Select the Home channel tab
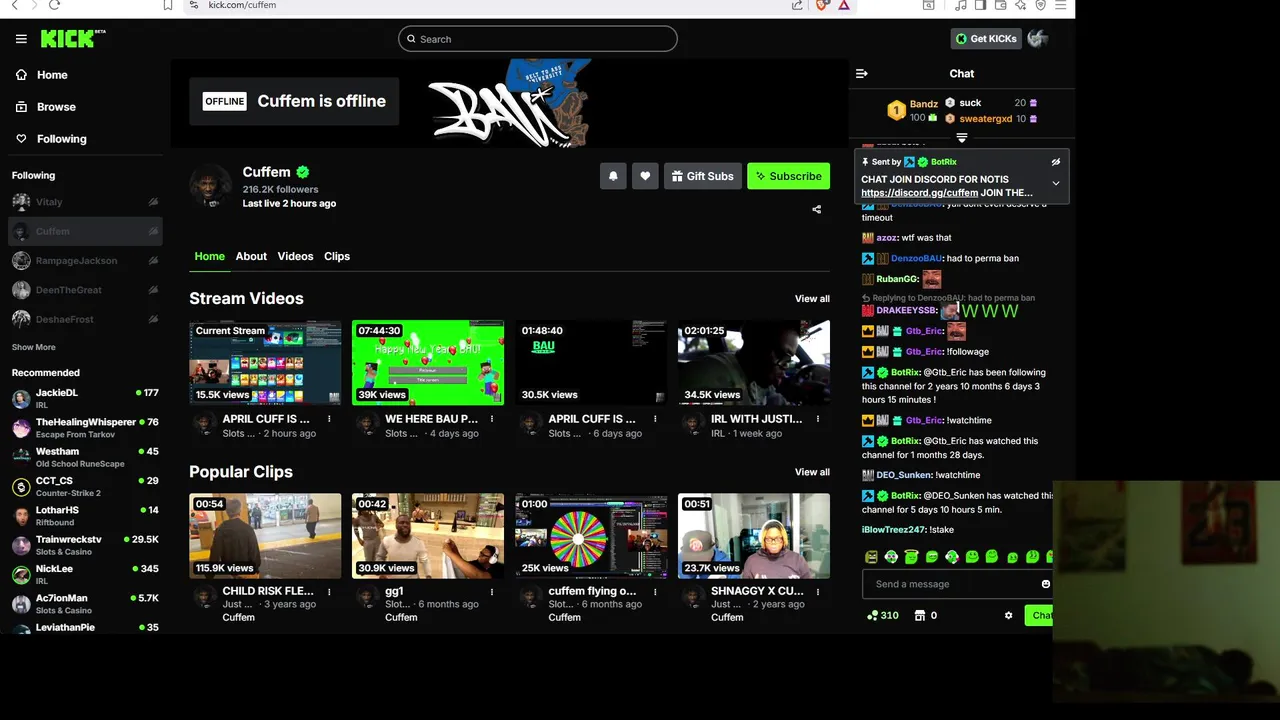This screenshot has height=720, width=1280. coord(209,256)
